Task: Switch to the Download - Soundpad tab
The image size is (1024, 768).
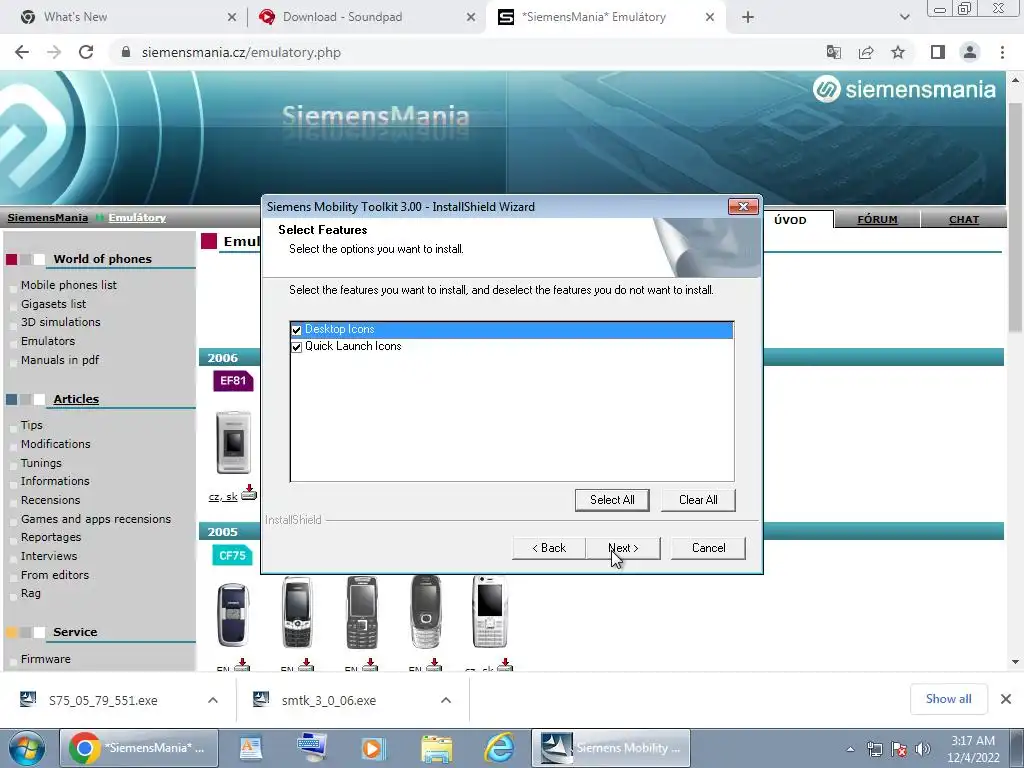Action: (366, 17)
